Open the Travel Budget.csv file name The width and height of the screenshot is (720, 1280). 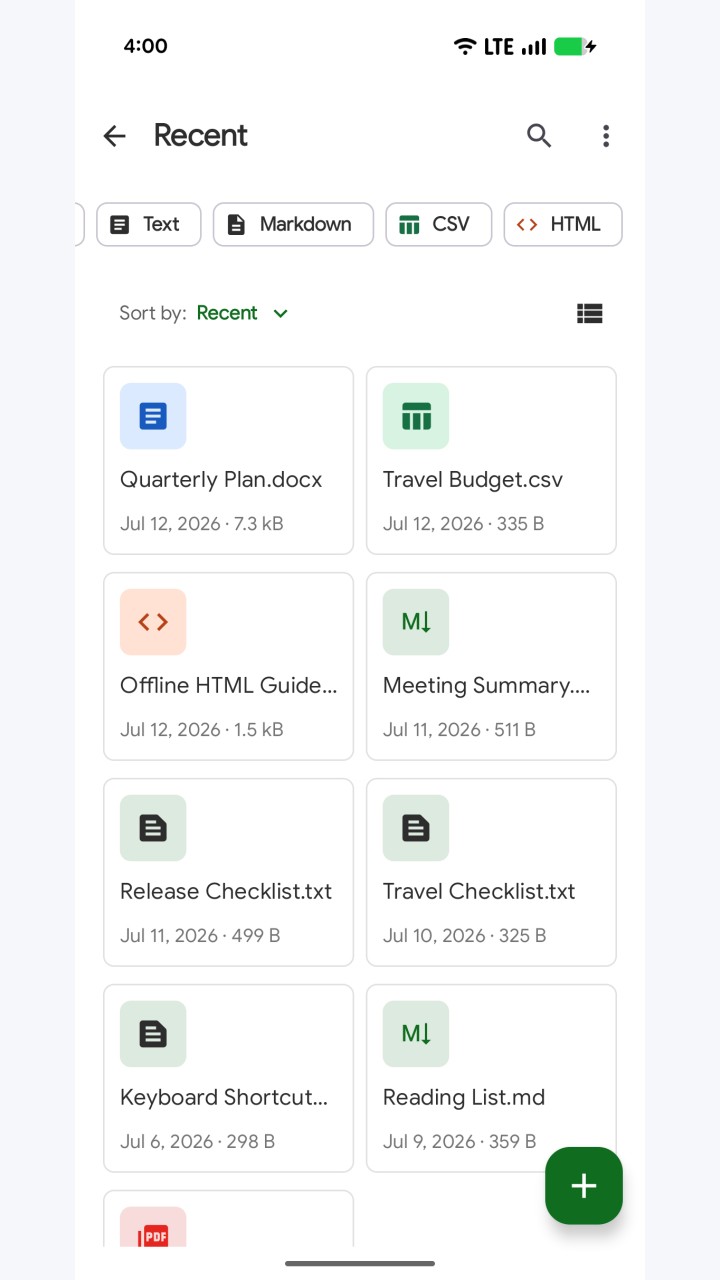[x=473, y=480]
